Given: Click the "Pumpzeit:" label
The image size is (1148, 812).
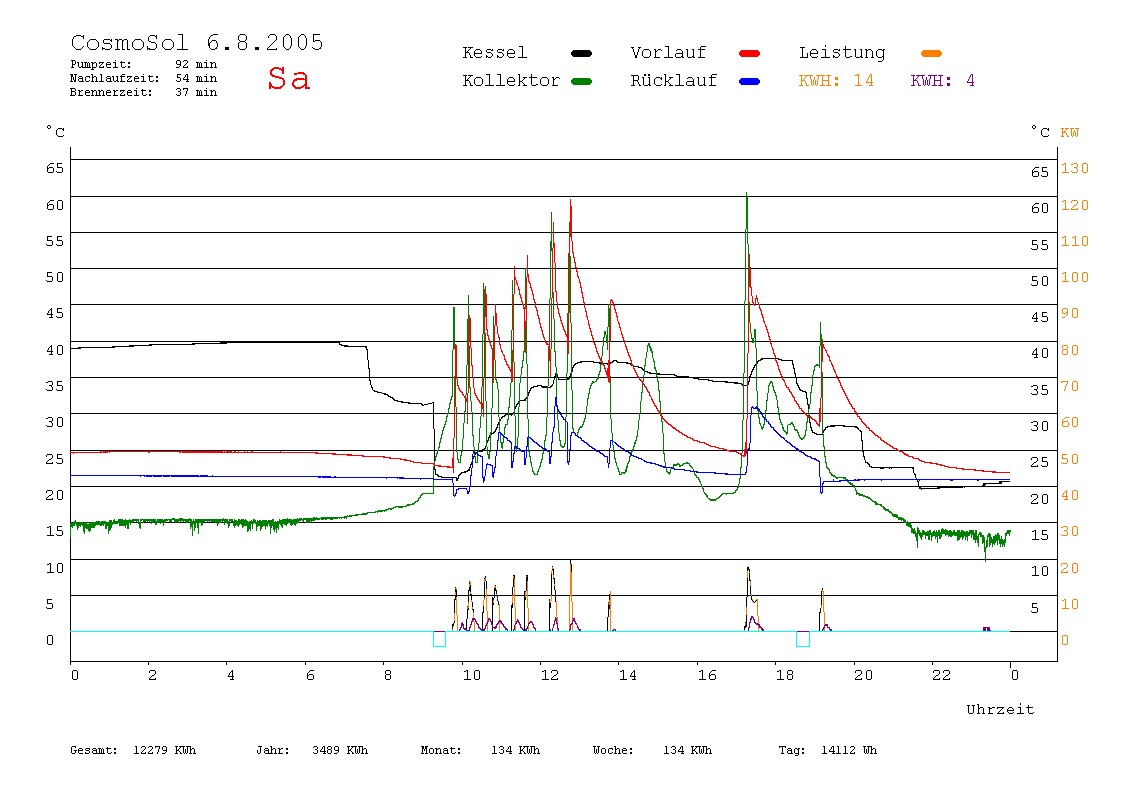Looking at the screenshot, I should point(101,64).
